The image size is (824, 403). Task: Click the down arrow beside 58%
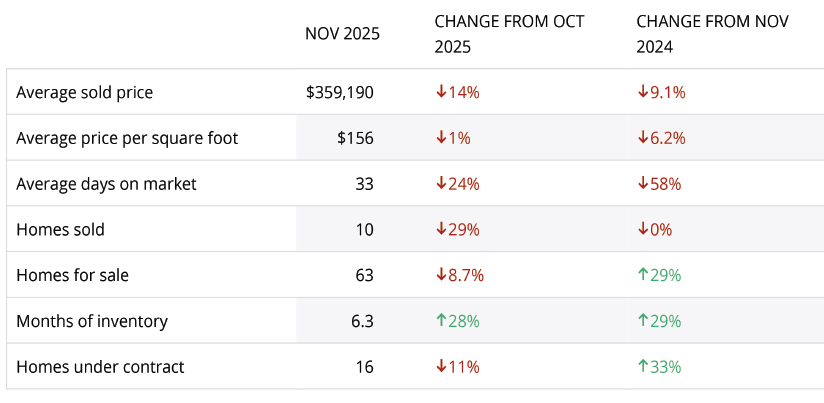pos(643,184)
